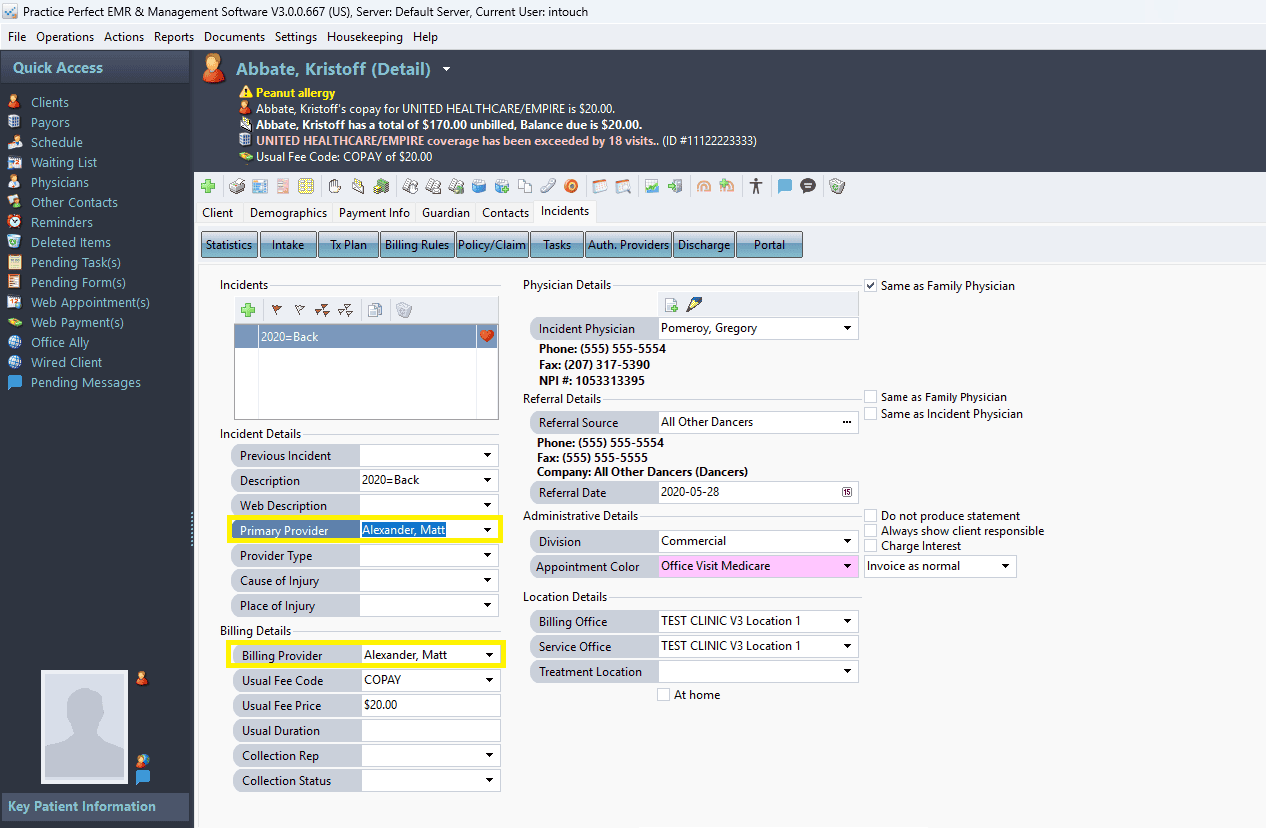This screenshot has height=828, width=1266.
Task: Click the add physician icon under Physician Details
Action: 671,304
